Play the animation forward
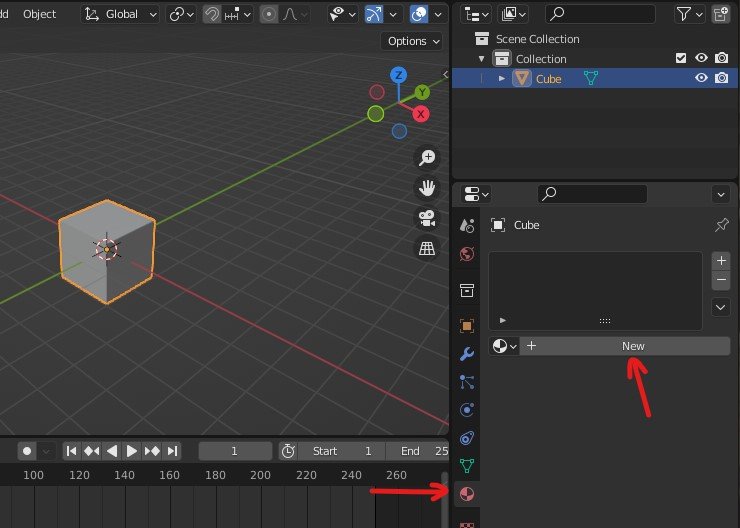Viewport: 740px width, 528px height. click(132, 451)
